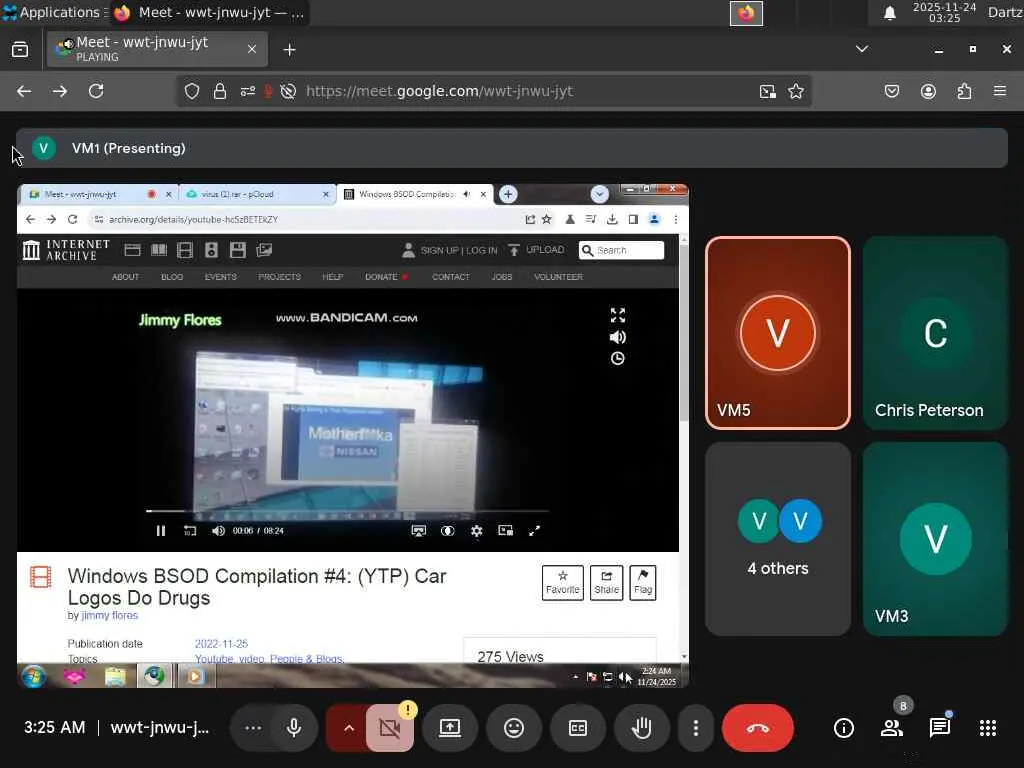Click Flag button on the archive page
This screenshot has height=768, width=1024.
click(643, 582)
